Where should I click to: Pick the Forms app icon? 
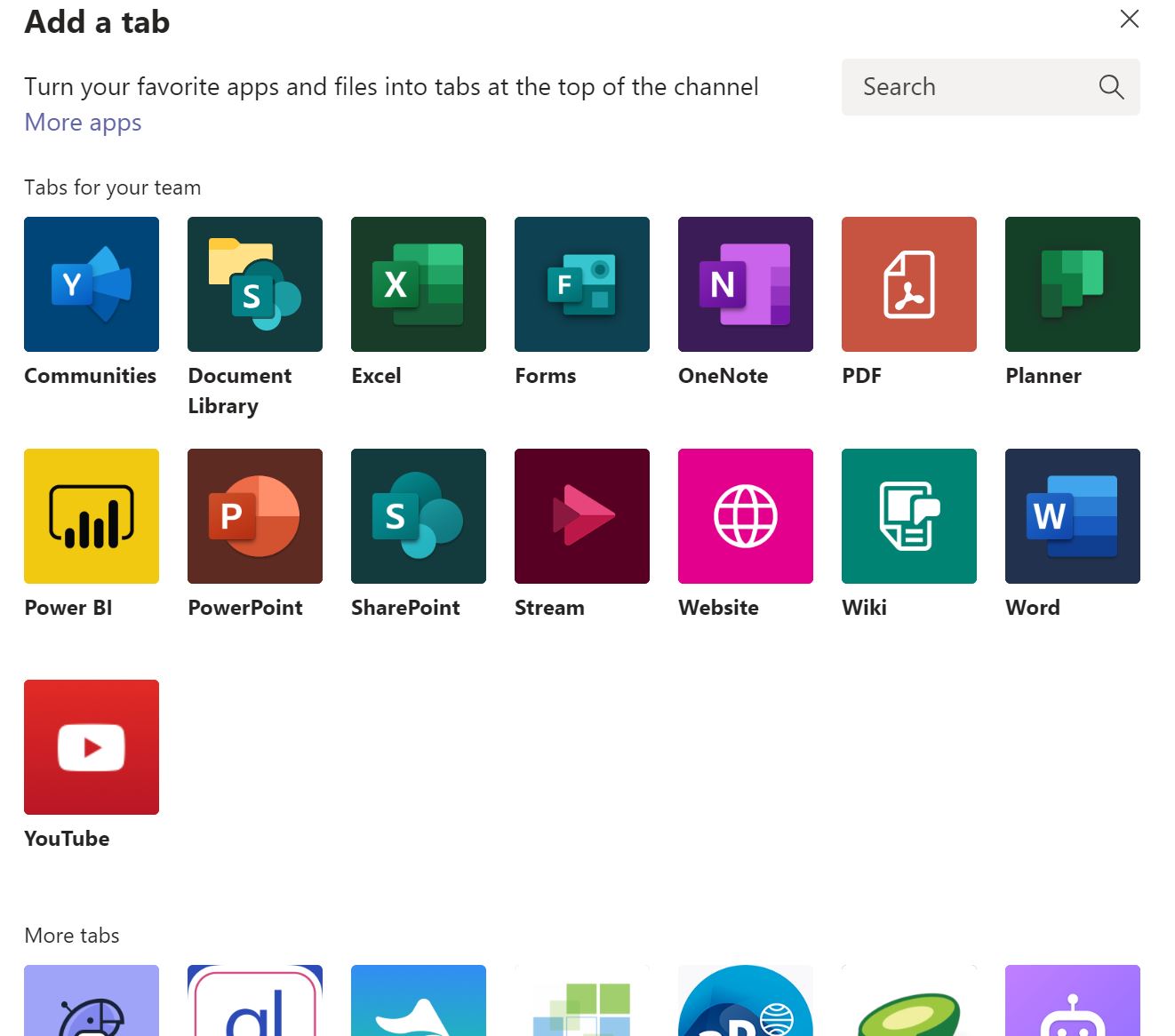(582, 284)
